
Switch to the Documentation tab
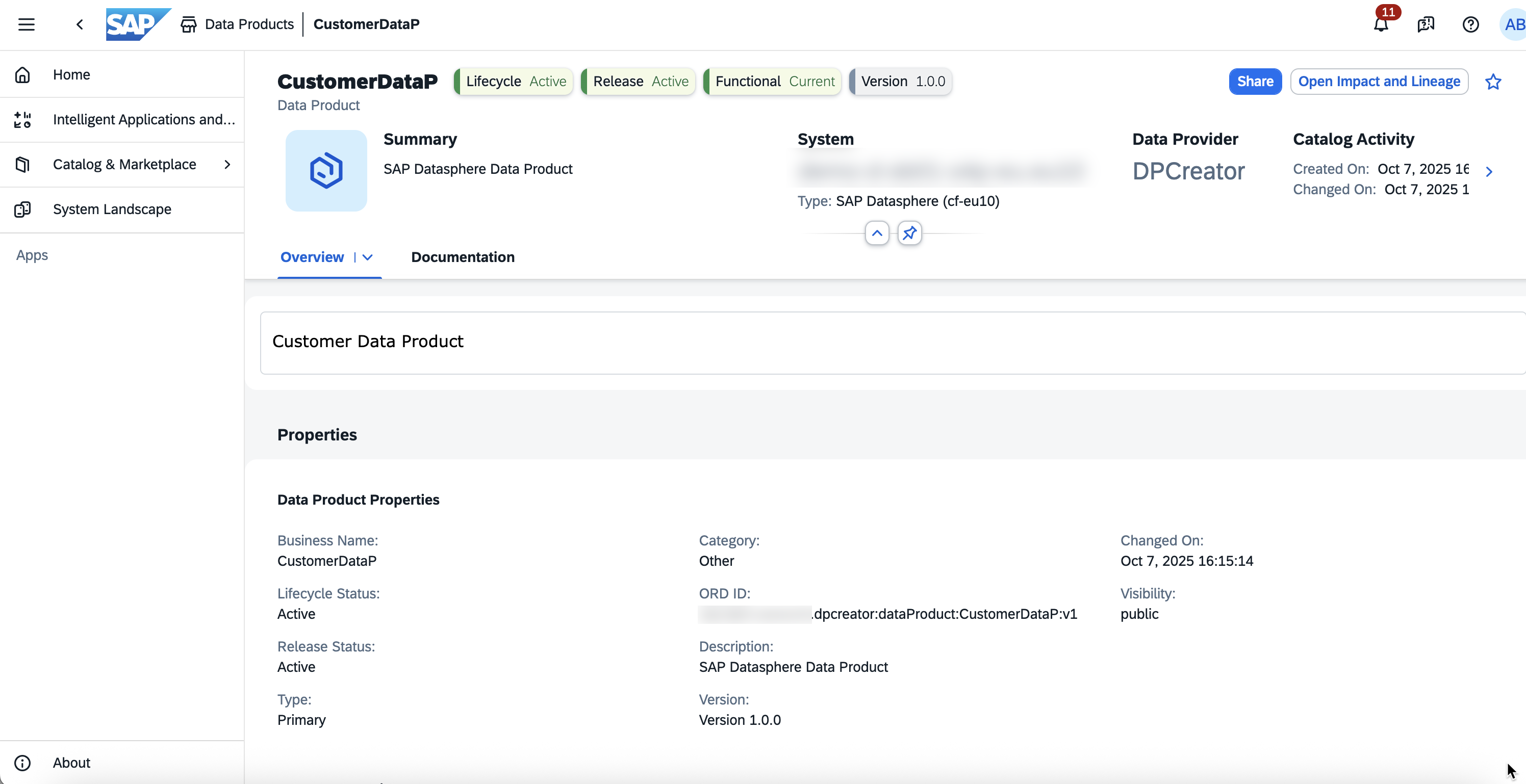[463, 257]
